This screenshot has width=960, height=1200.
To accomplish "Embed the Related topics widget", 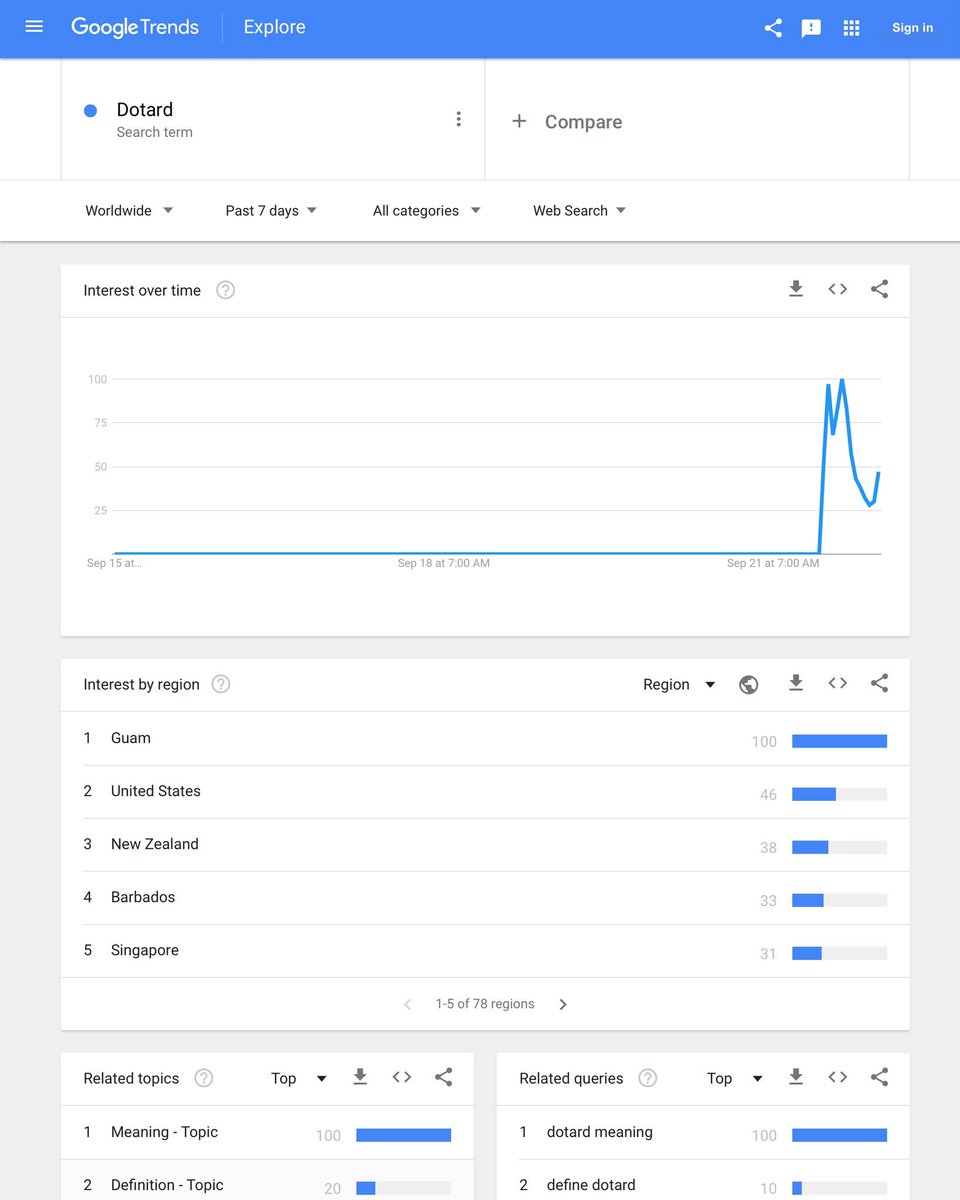I will (x=402, y=1077).
